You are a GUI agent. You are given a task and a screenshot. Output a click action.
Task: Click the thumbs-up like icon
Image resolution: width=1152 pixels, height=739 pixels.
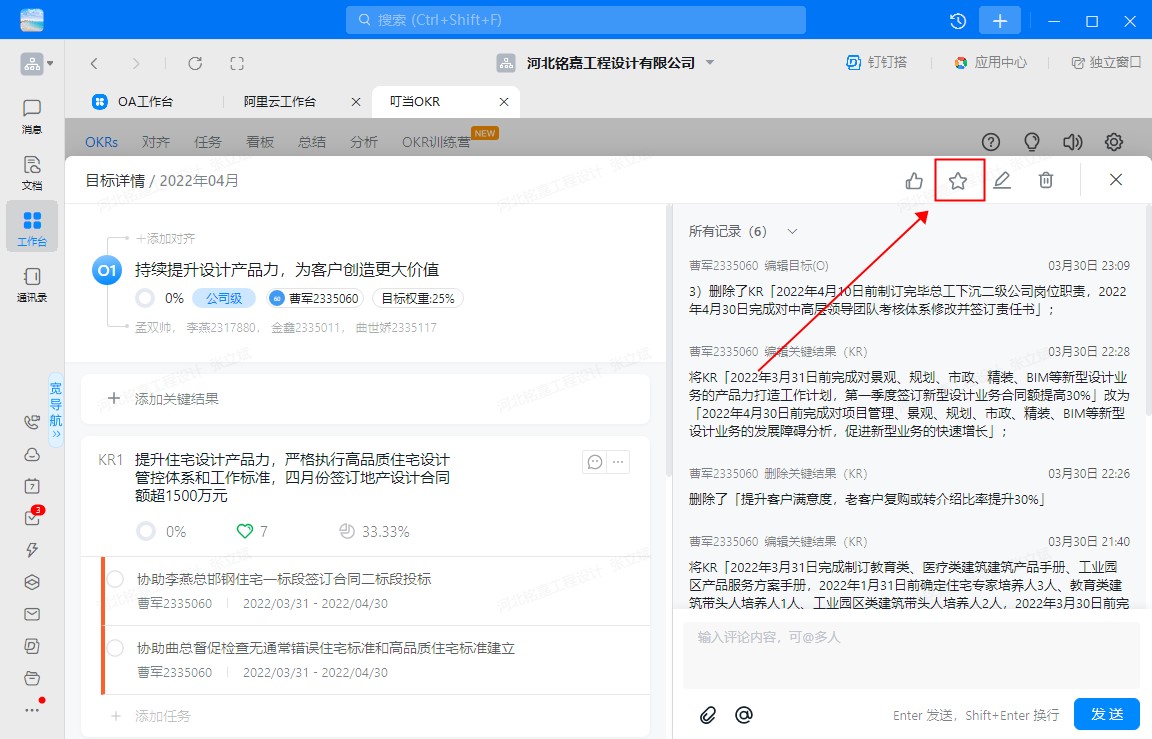tap(914, 181)
